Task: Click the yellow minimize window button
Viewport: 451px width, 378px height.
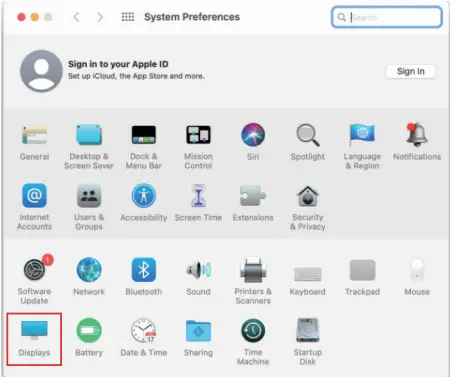Action: [35, 17]
